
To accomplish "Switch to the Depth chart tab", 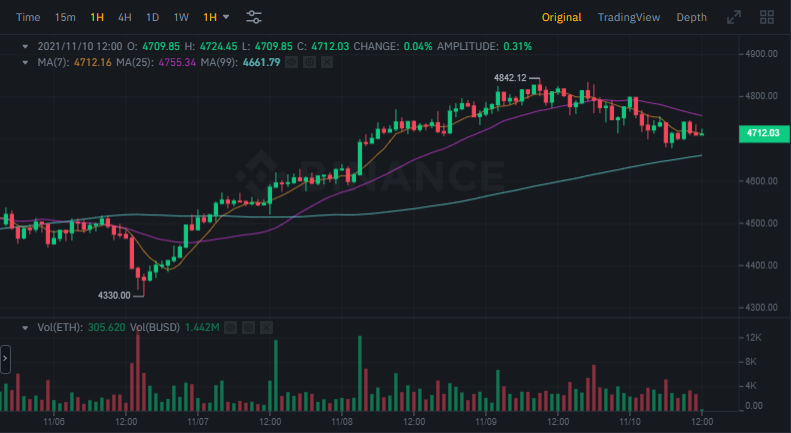I will (691, 17).
